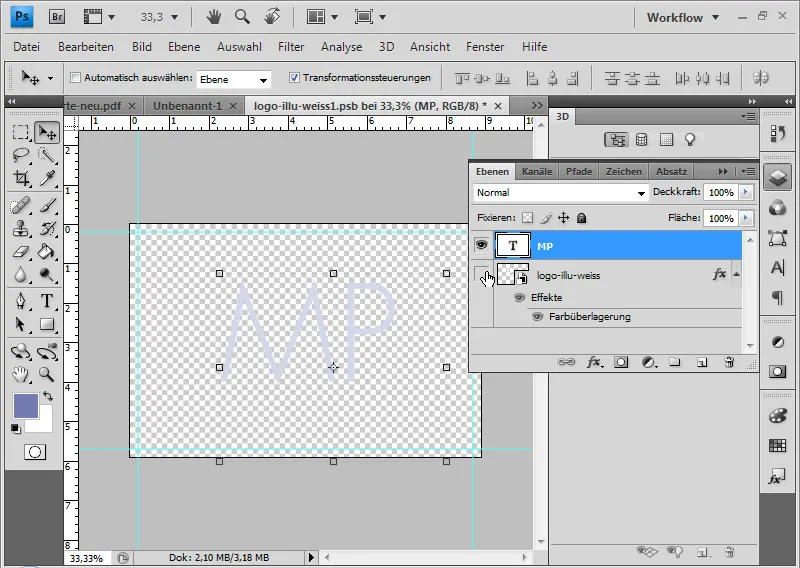
Task: Select the Healing Brush tool
Action: tap(20, 206)
